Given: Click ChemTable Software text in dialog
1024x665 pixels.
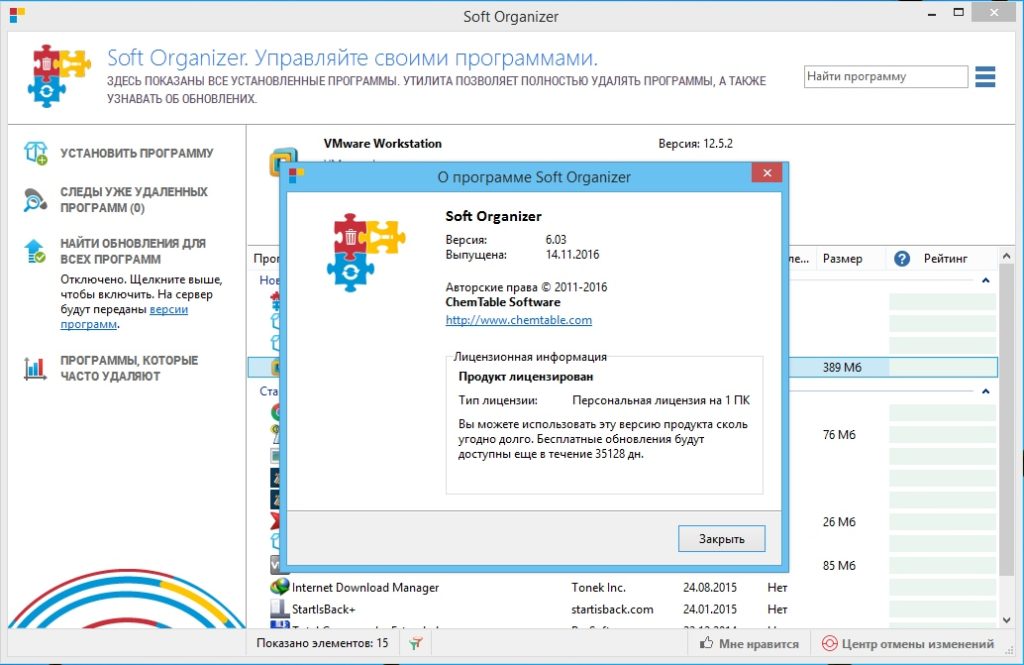Looking at the screenshot, I should point(503,302).
